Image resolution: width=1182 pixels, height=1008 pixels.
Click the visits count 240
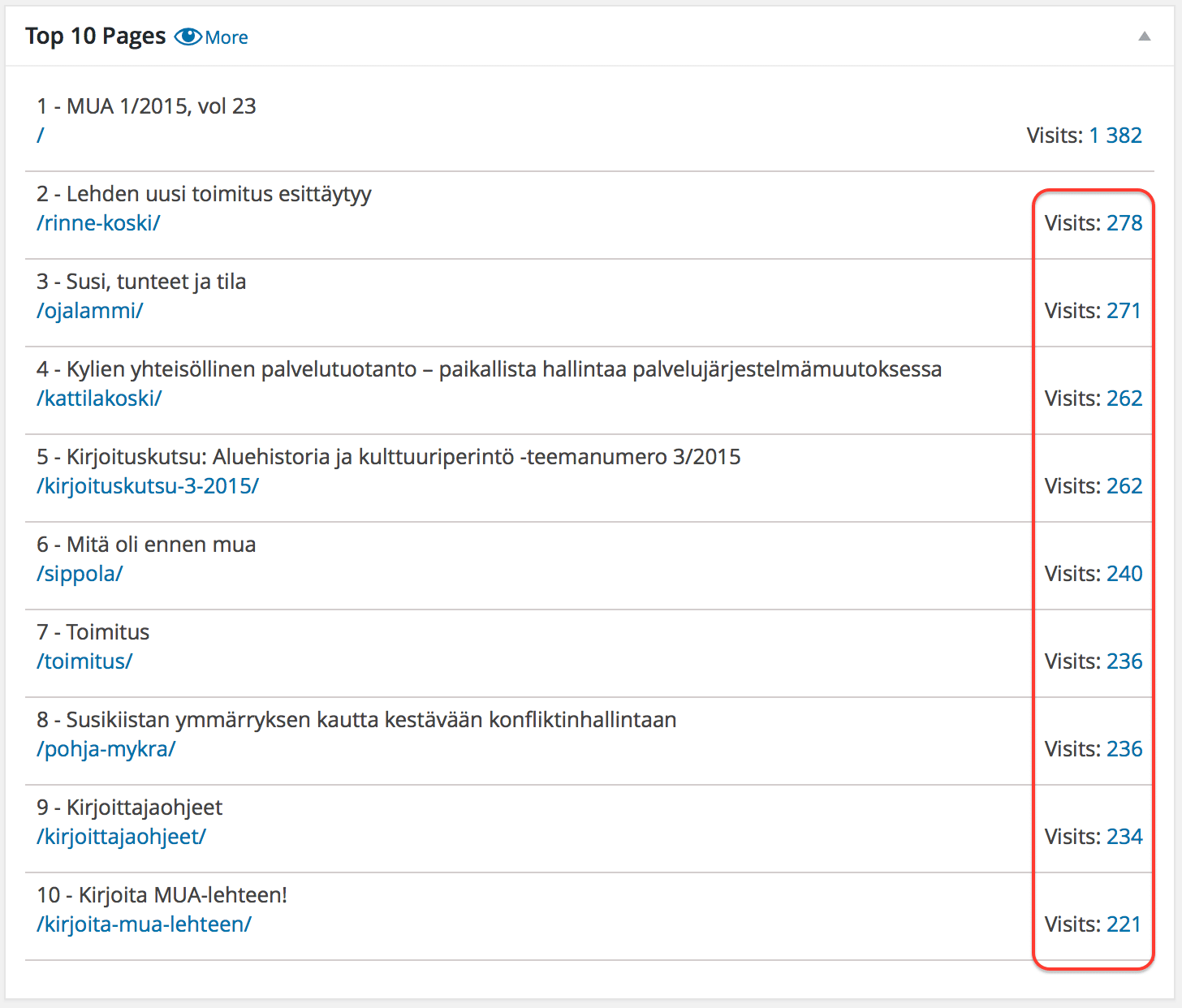1124,573
